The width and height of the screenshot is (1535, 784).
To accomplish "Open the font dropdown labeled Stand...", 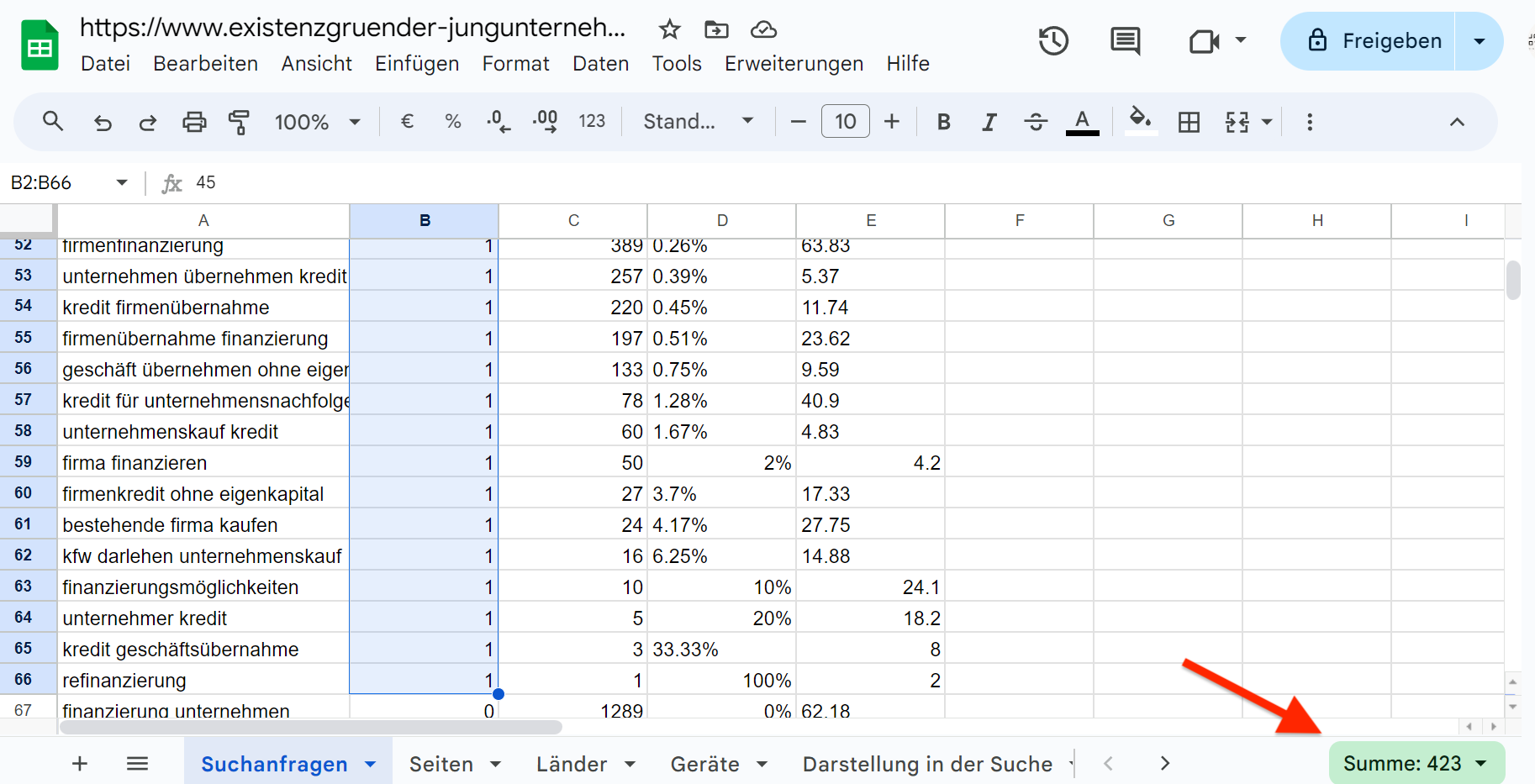I will tap(698, 122).
